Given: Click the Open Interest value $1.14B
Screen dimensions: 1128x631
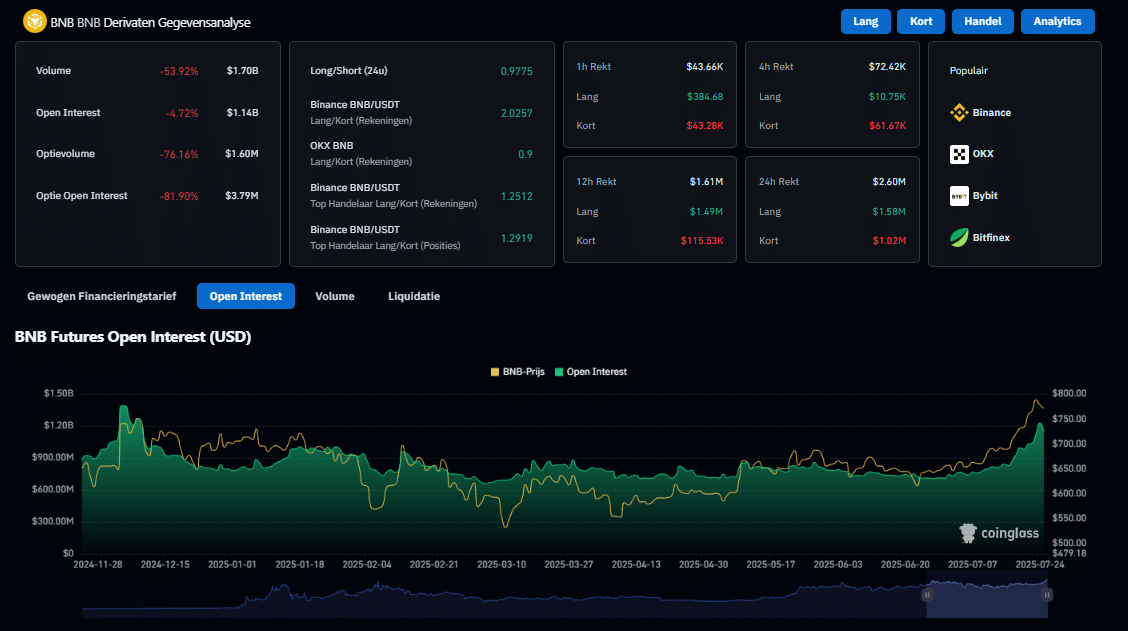Looking at the screenshot, I should [242, 112].
